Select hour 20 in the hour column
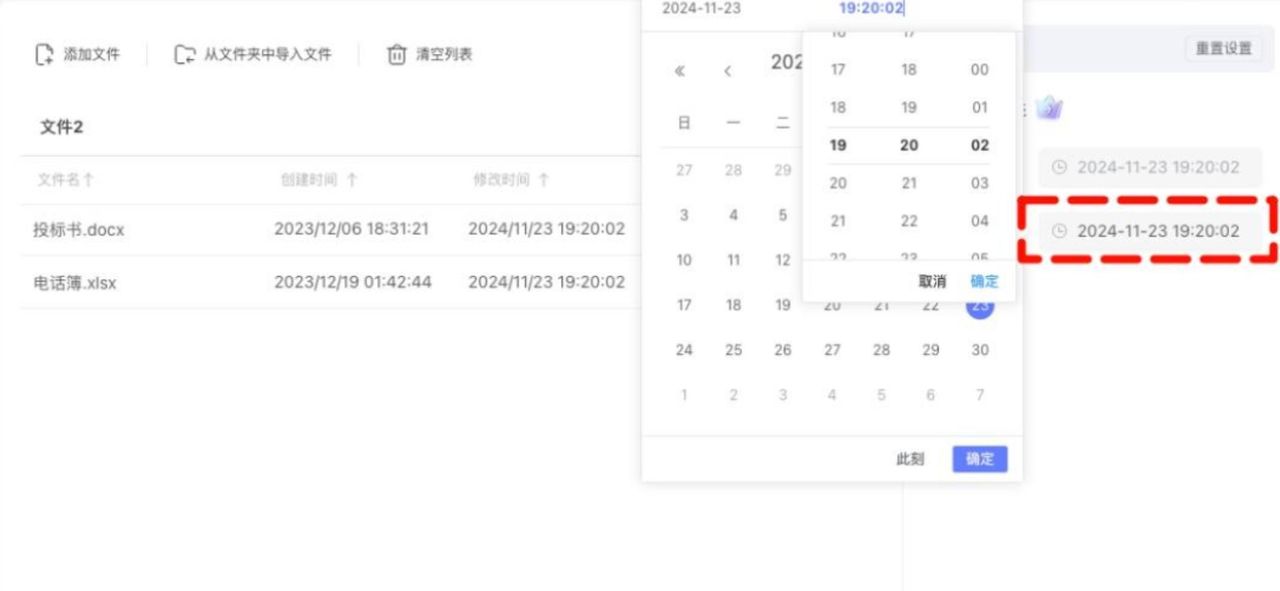This screenshot has height=591, width=1280. click(838, 184)
